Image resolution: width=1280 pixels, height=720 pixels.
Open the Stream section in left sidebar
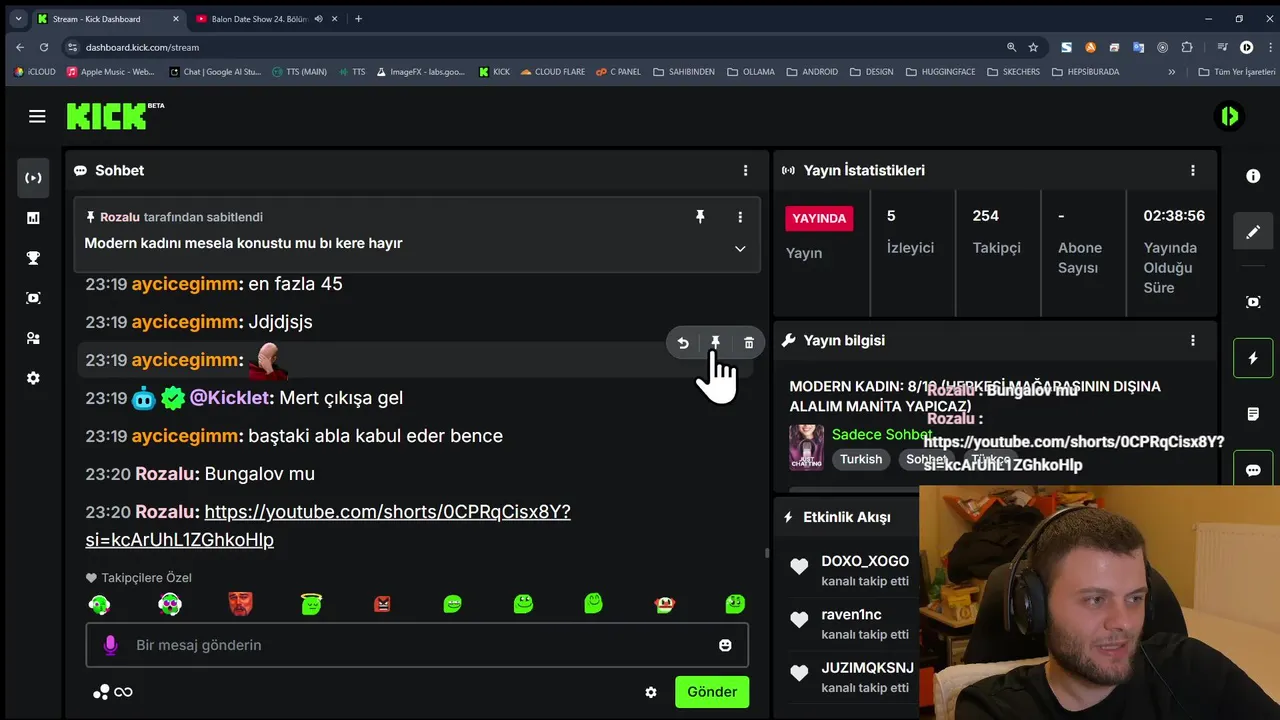[33, 178]
